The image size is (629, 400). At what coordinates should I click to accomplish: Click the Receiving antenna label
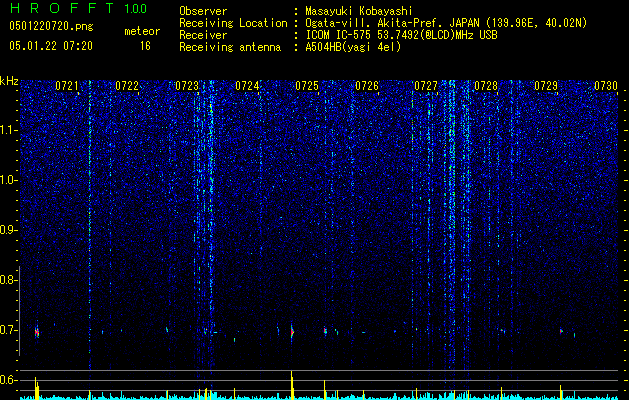click(x=230, y=47)
